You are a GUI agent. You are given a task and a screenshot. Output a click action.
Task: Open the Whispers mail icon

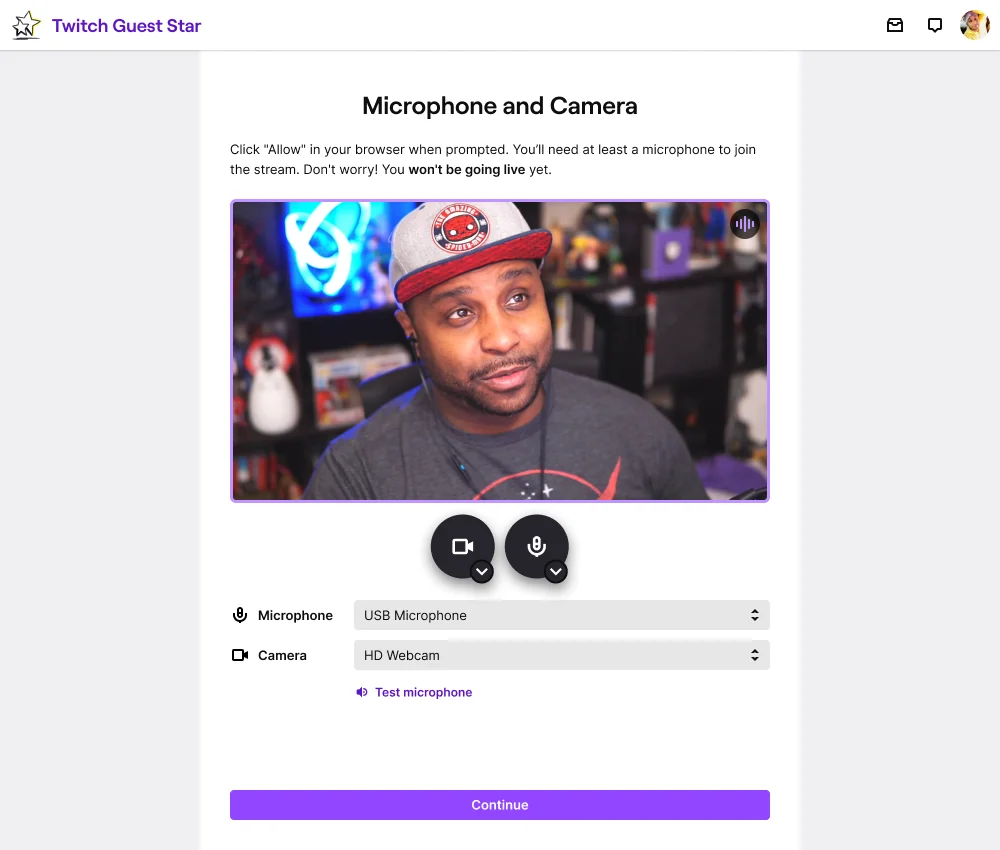895,25
